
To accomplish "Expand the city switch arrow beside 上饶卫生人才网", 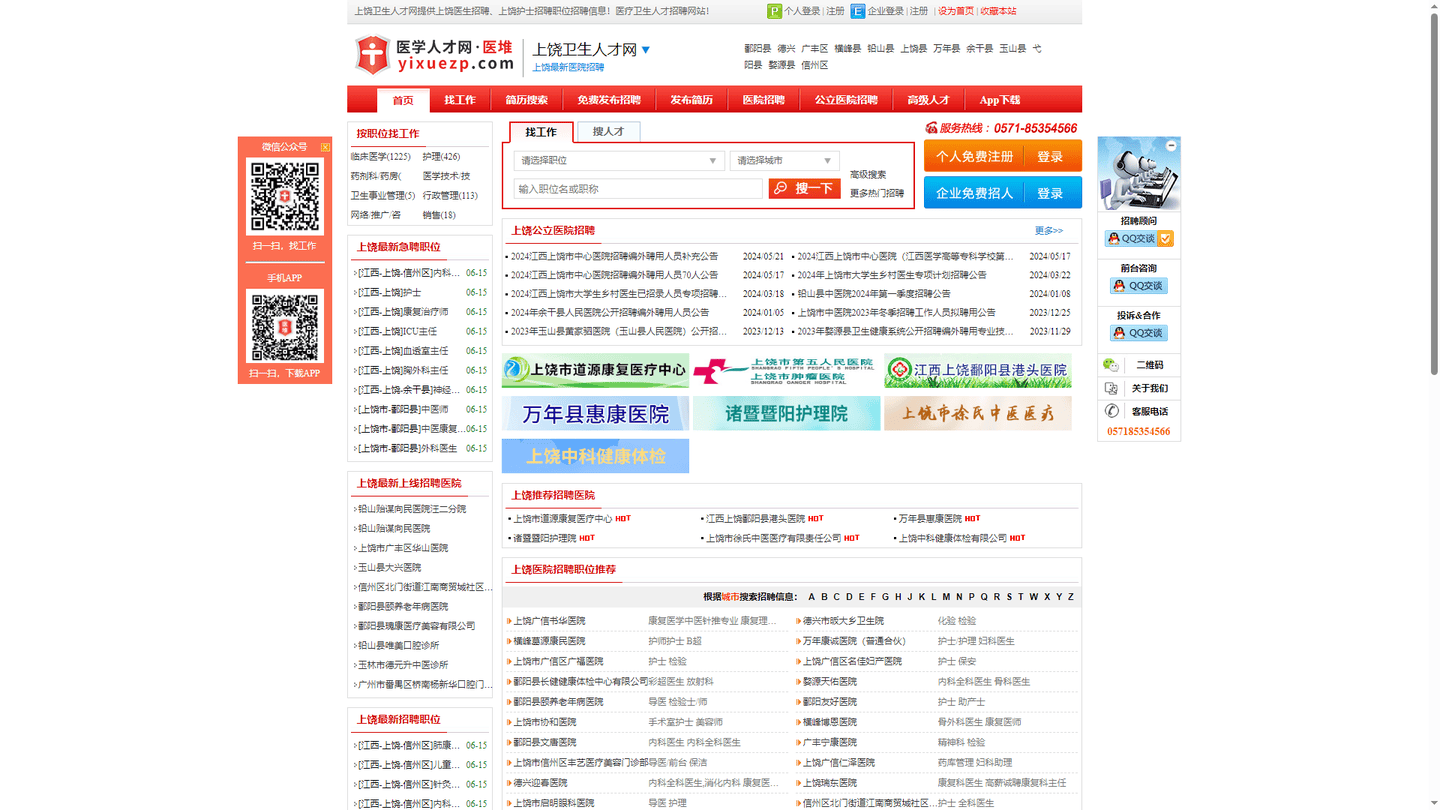I will (x=646, y=50).
